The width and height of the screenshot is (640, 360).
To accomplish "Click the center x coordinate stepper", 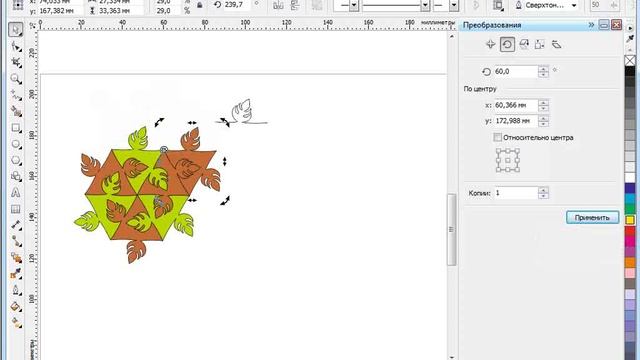I will pyautogui.click(x=543, y=105).
